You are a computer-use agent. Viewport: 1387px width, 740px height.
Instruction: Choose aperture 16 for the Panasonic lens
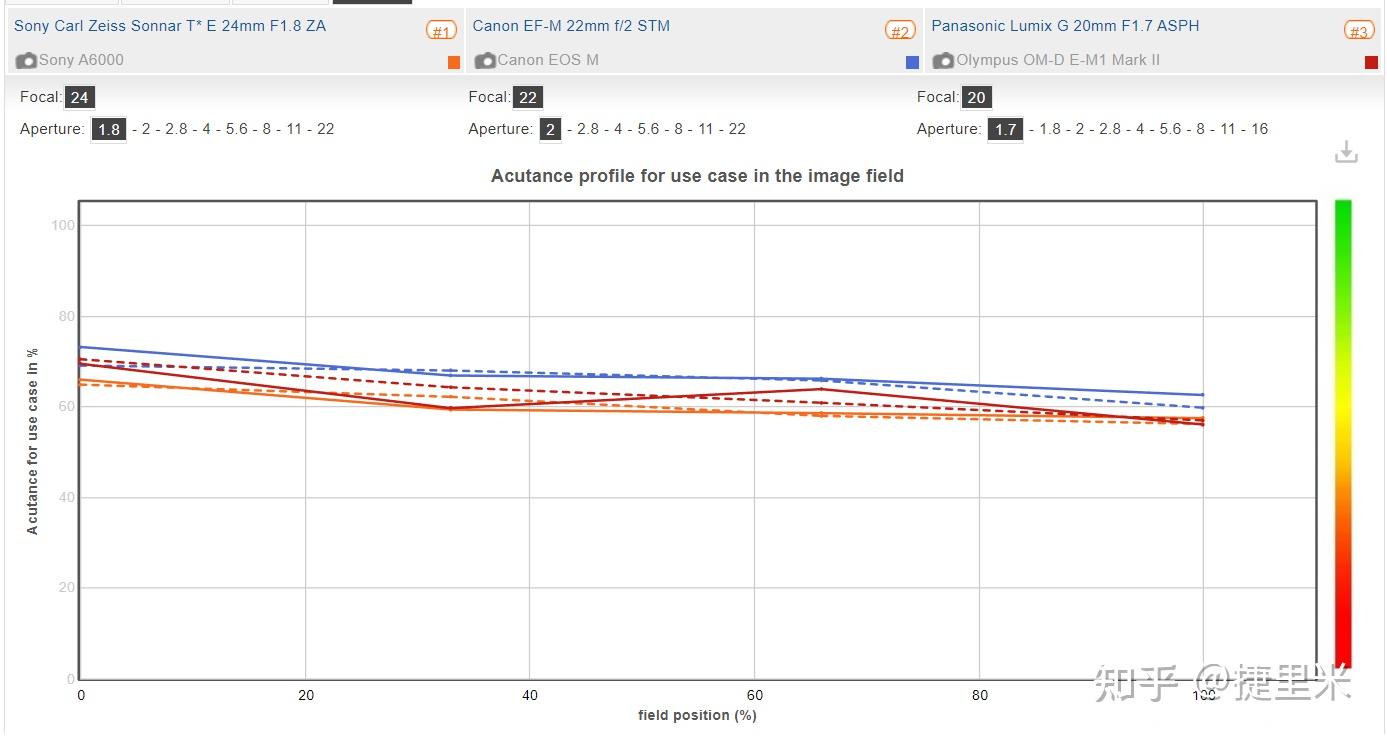(1259, 129)
